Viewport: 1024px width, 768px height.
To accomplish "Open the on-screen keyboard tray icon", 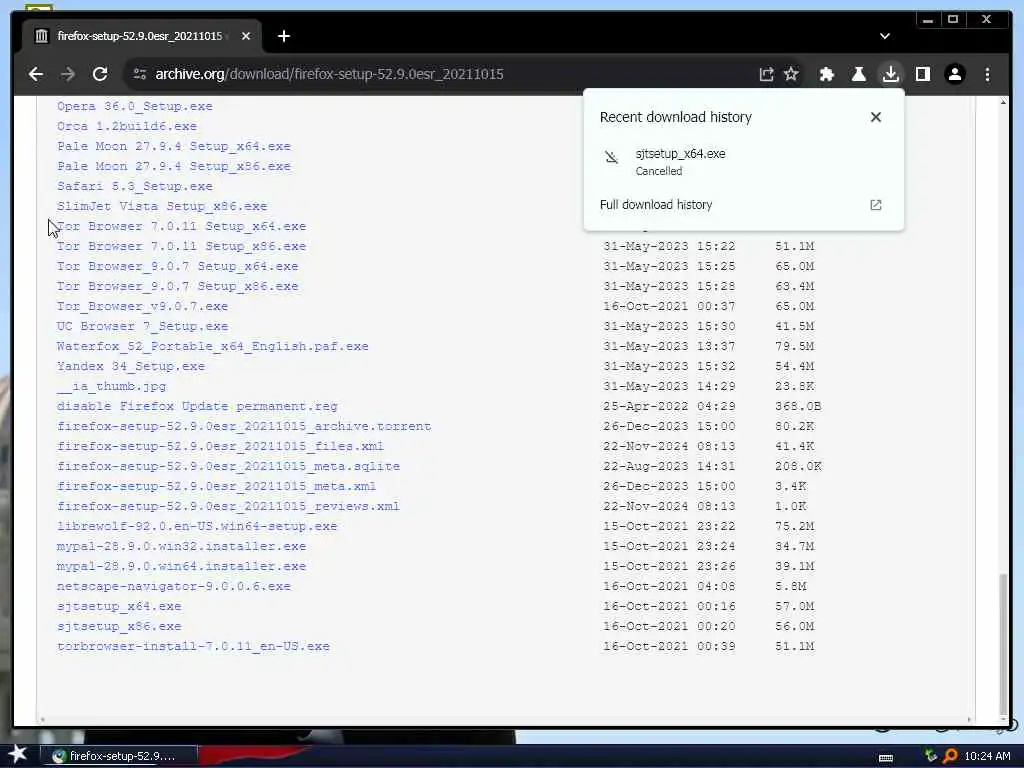I will (886, 758).
